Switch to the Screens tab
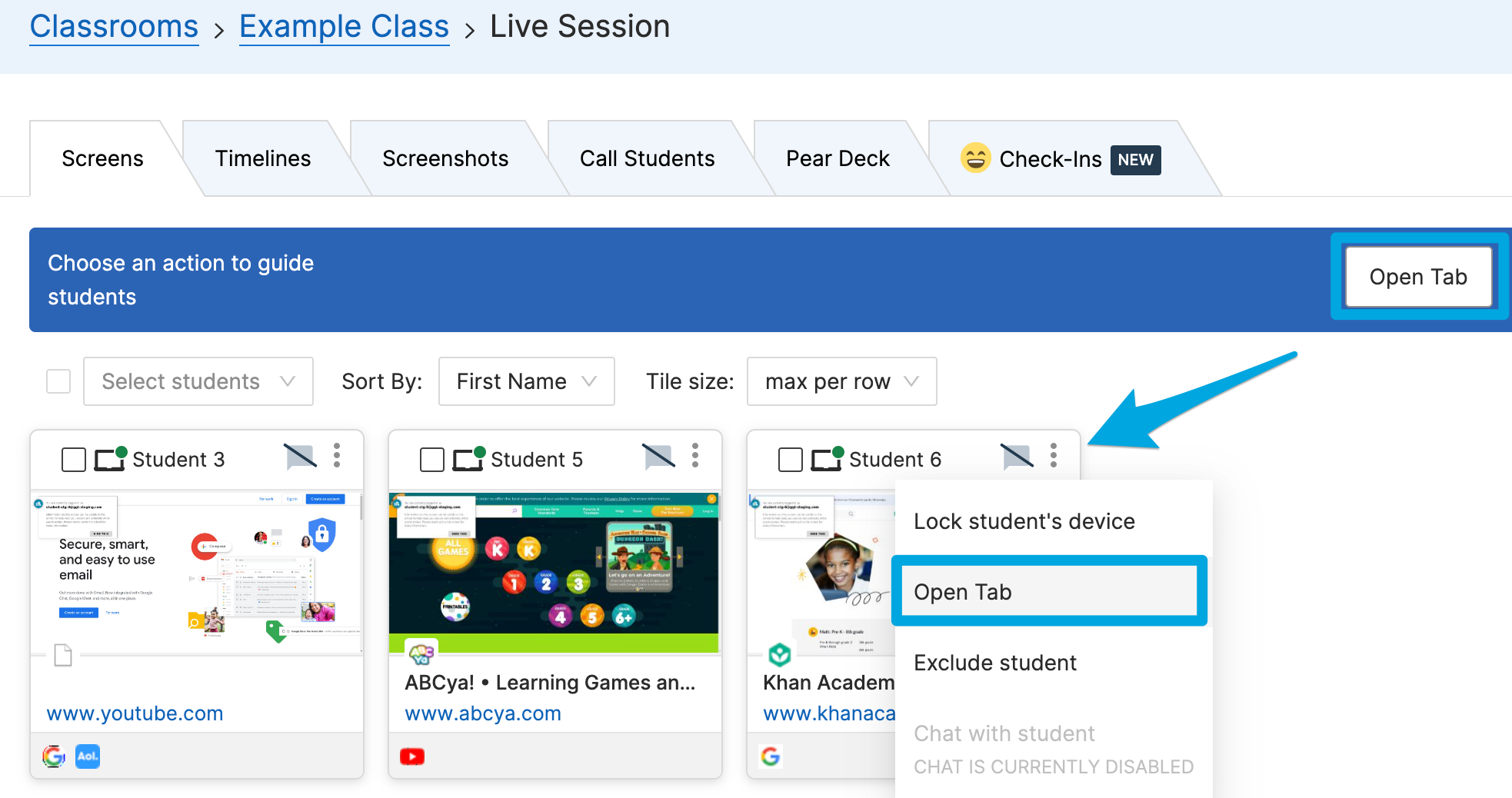This screenshot has height=798, width=1512. click(102, 158)
